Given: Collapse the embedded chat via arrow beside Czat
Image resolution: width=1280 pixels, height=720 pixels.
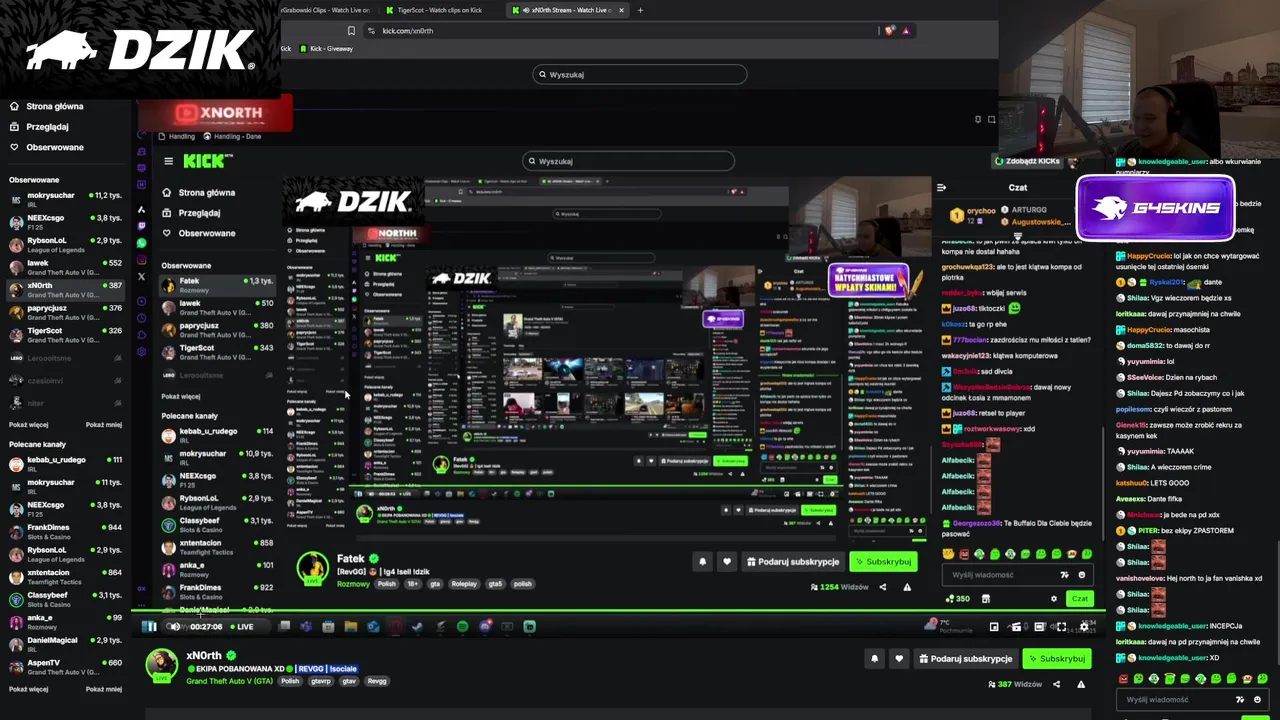Looking at the screenshot, I should pos(941,187).
